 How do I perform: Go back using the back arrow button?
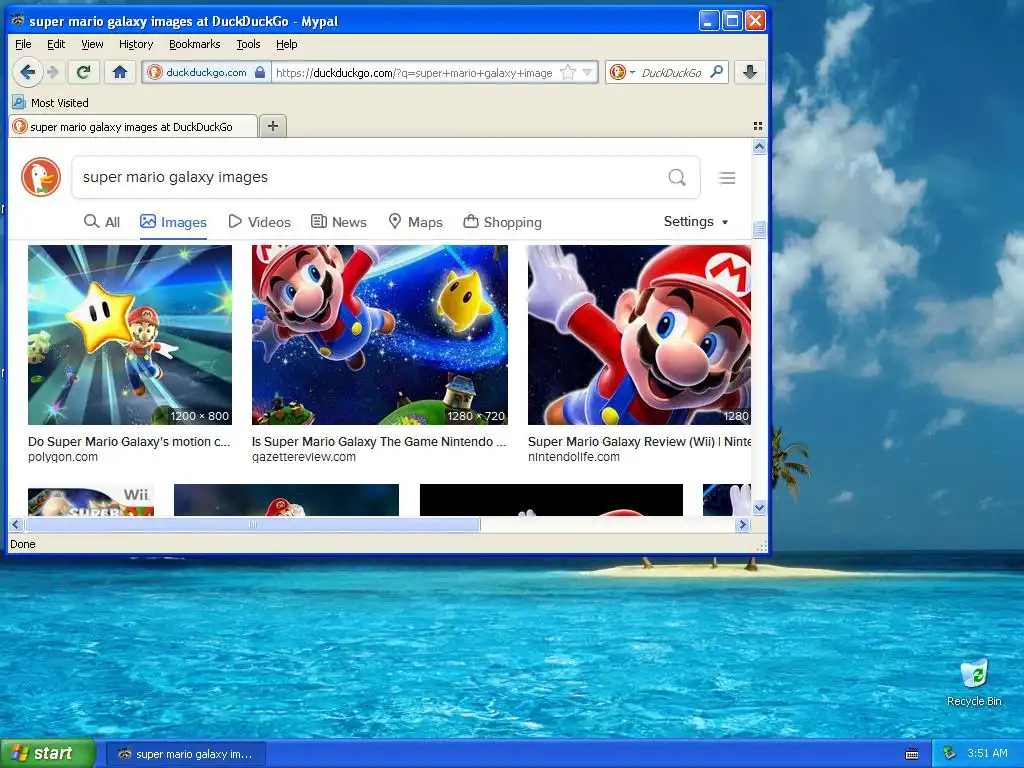(x=27, y=72)
